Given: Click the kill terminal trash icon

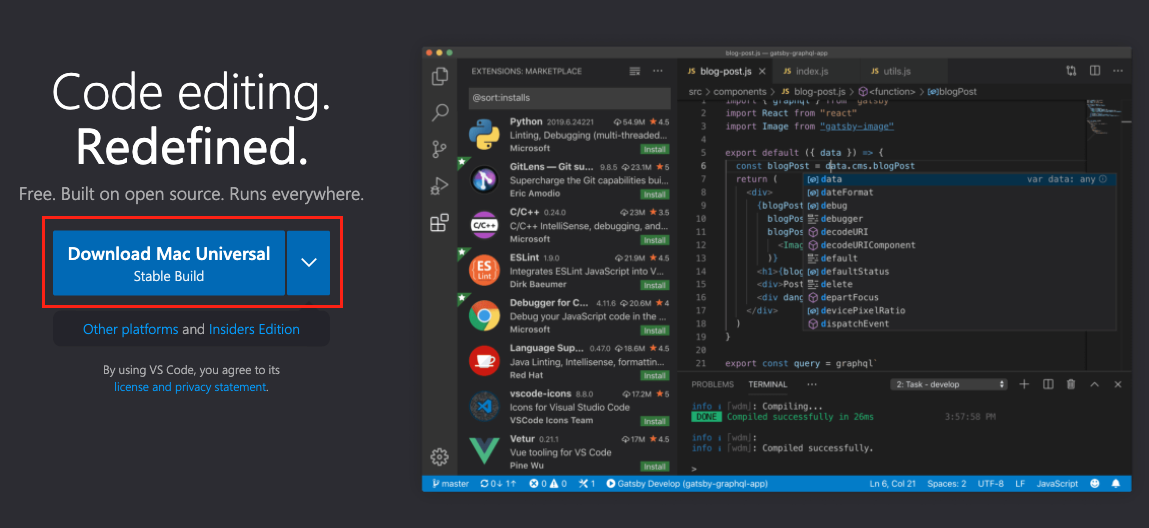Looking at the screenshot, I should coord(1071,384).
